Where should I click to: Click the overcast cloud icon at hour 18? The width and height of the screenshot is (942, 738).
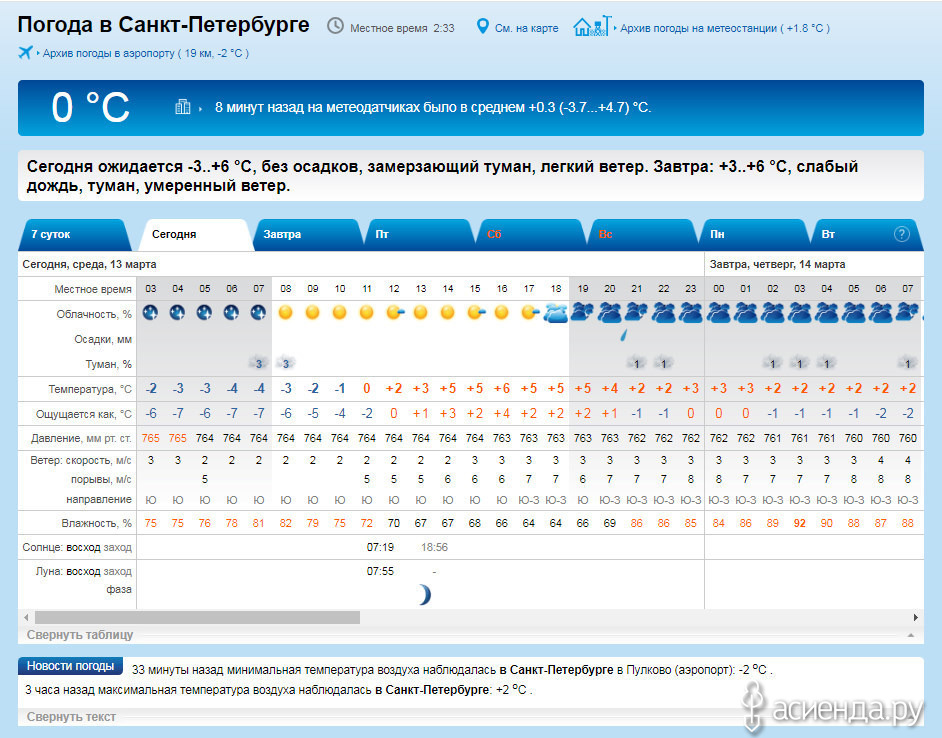click(x=556, y=313)
